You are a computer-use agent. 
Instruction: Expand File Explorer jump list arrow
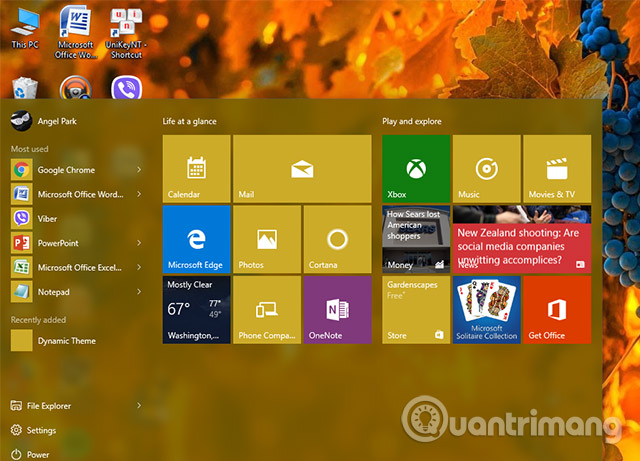139,405
